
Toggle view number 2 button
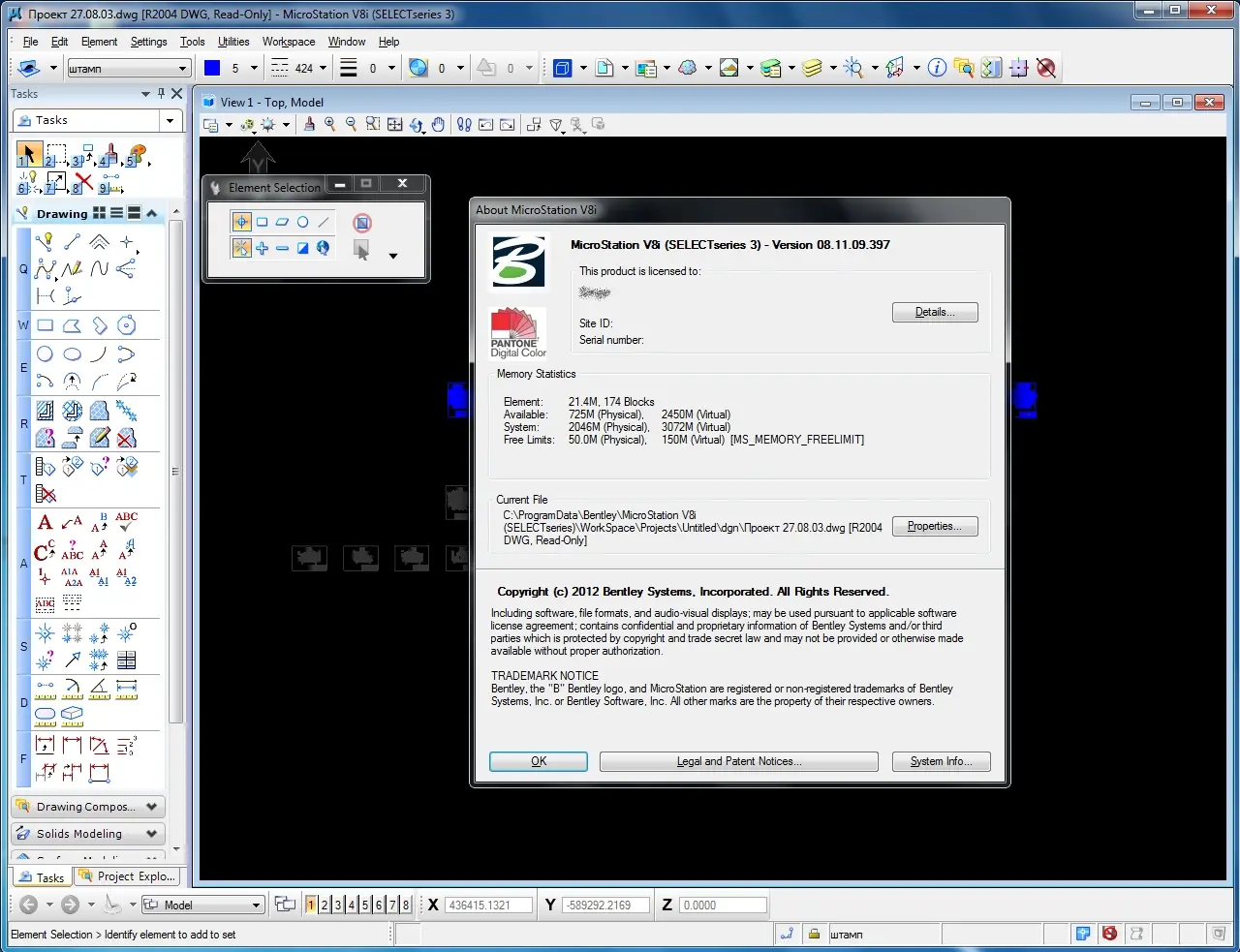(x=325, y=905)
